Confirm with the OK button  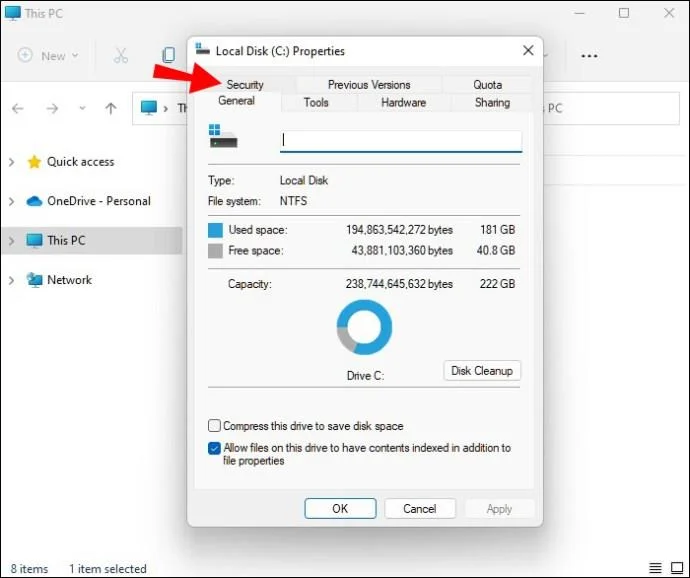coord(340,508)
